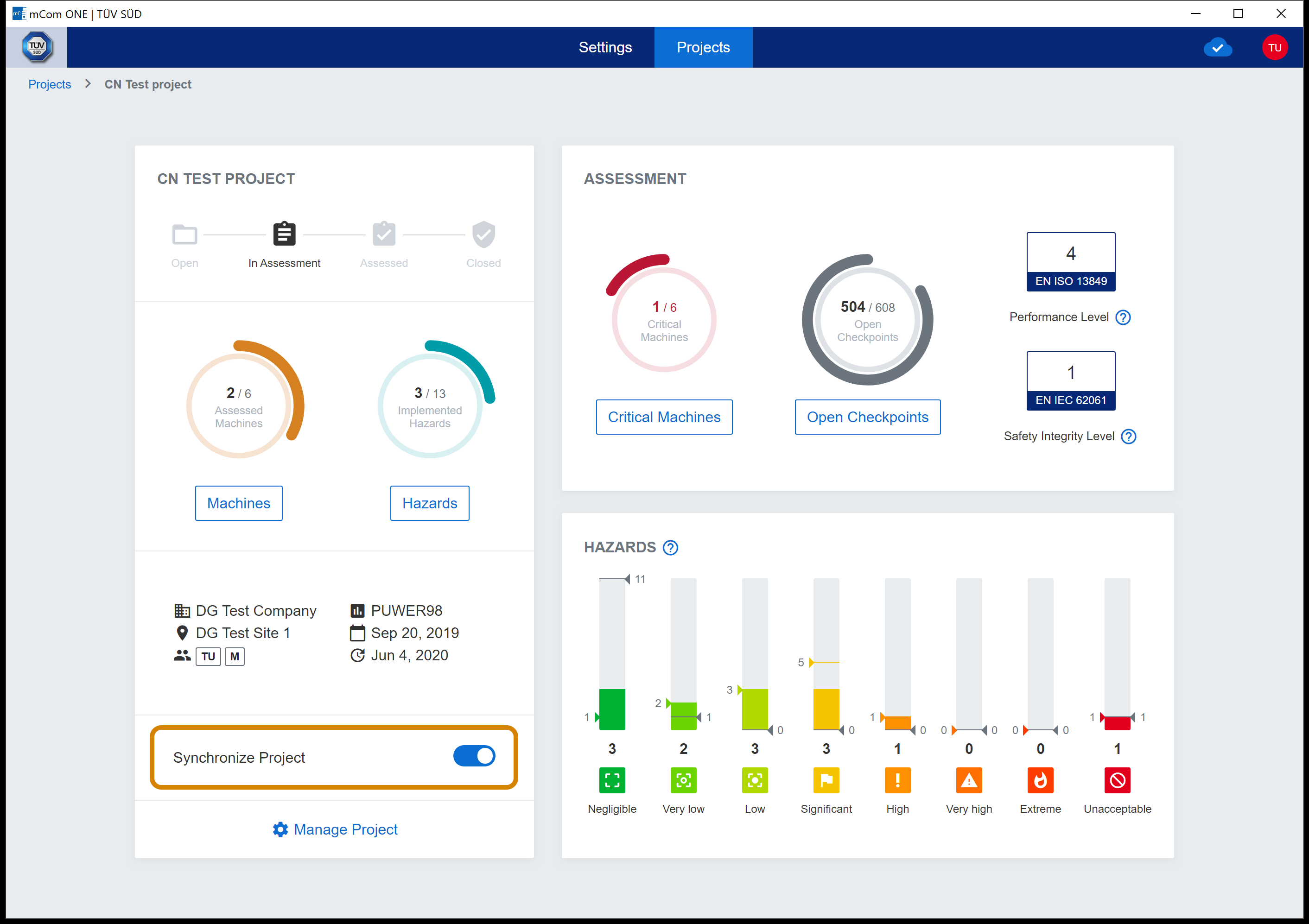Viewport: 1309px width, 924px height.
Task: Click the Performance Level help icon
Action: pos(1123,317)
